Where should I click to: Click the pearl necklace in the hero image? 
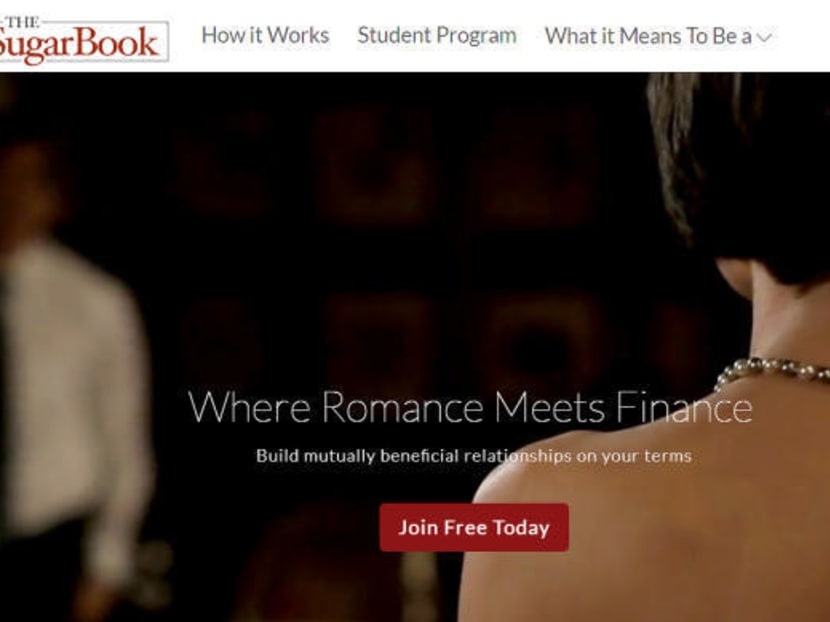773,371
